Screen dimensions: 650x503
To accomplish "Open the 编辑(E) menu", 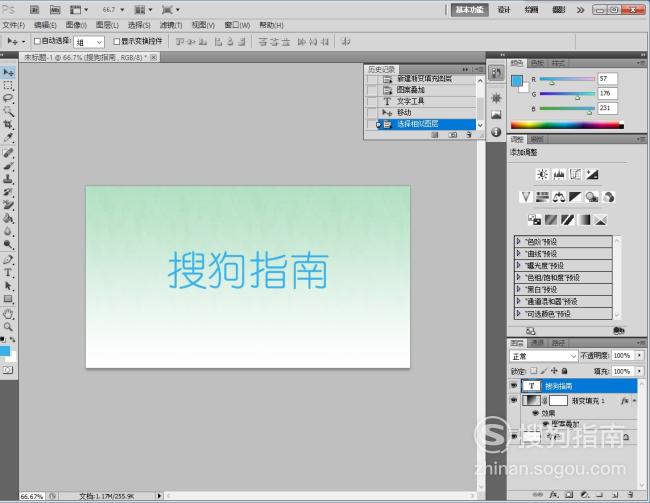I will coord(45,25).
